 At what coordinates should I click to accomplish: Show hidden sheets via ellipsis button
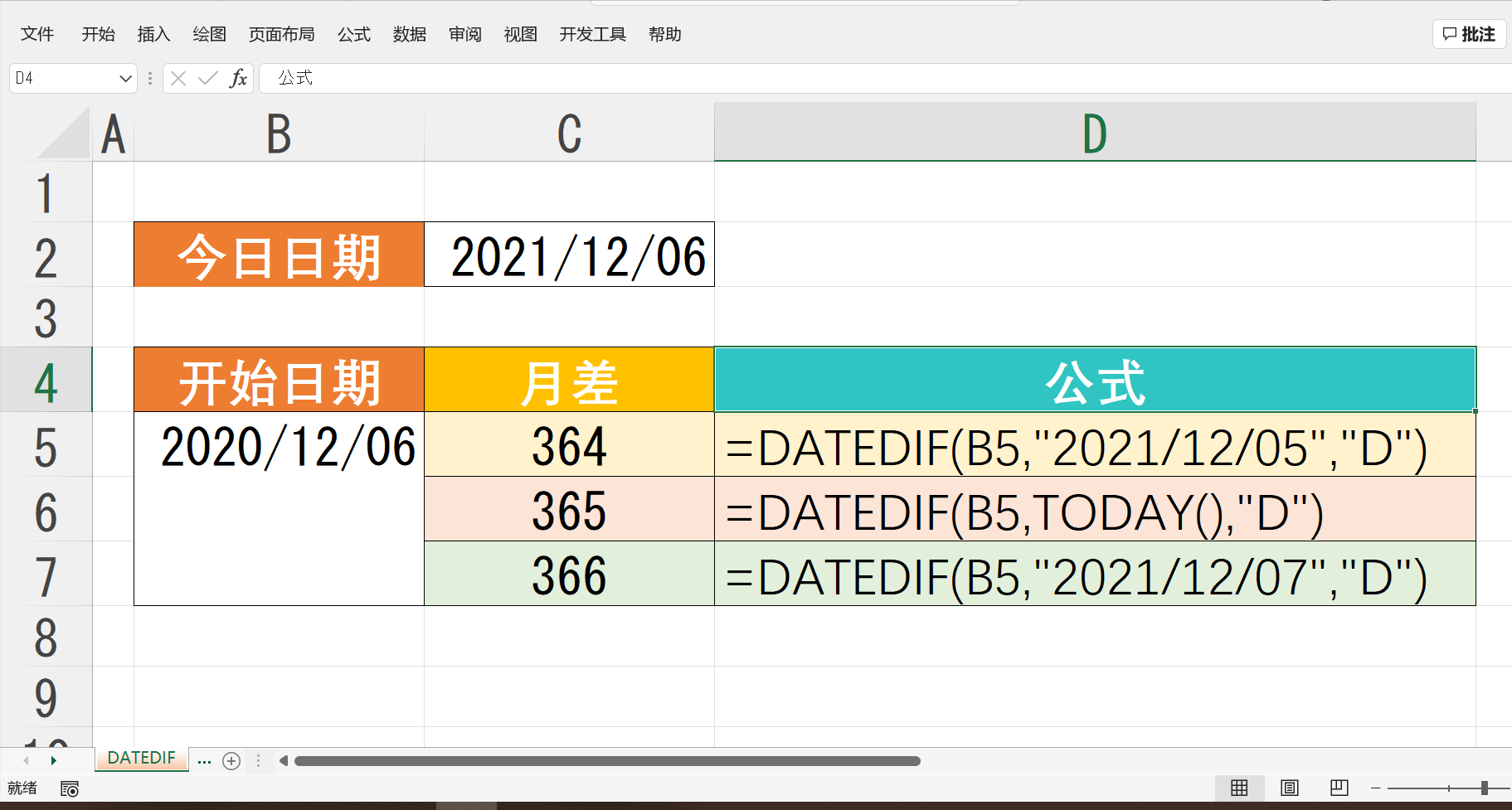coord(204,761)
